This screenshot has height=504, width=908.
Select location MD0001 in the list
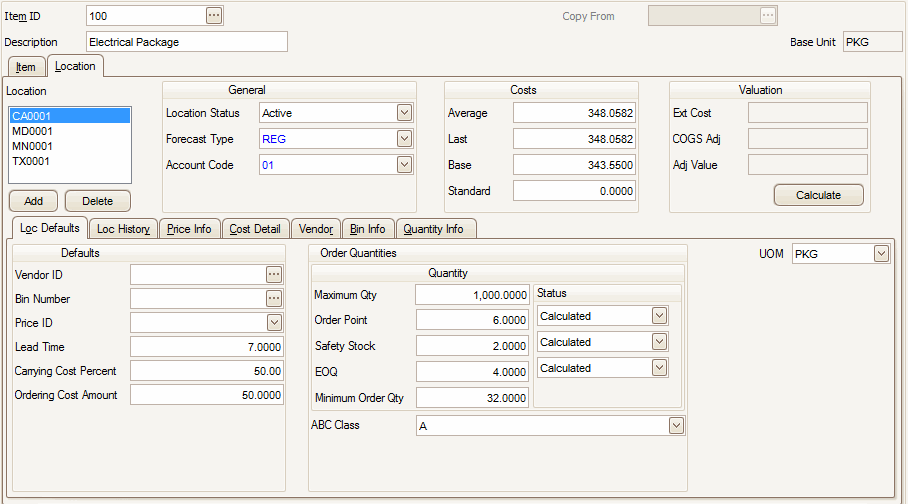coord(32,131)
